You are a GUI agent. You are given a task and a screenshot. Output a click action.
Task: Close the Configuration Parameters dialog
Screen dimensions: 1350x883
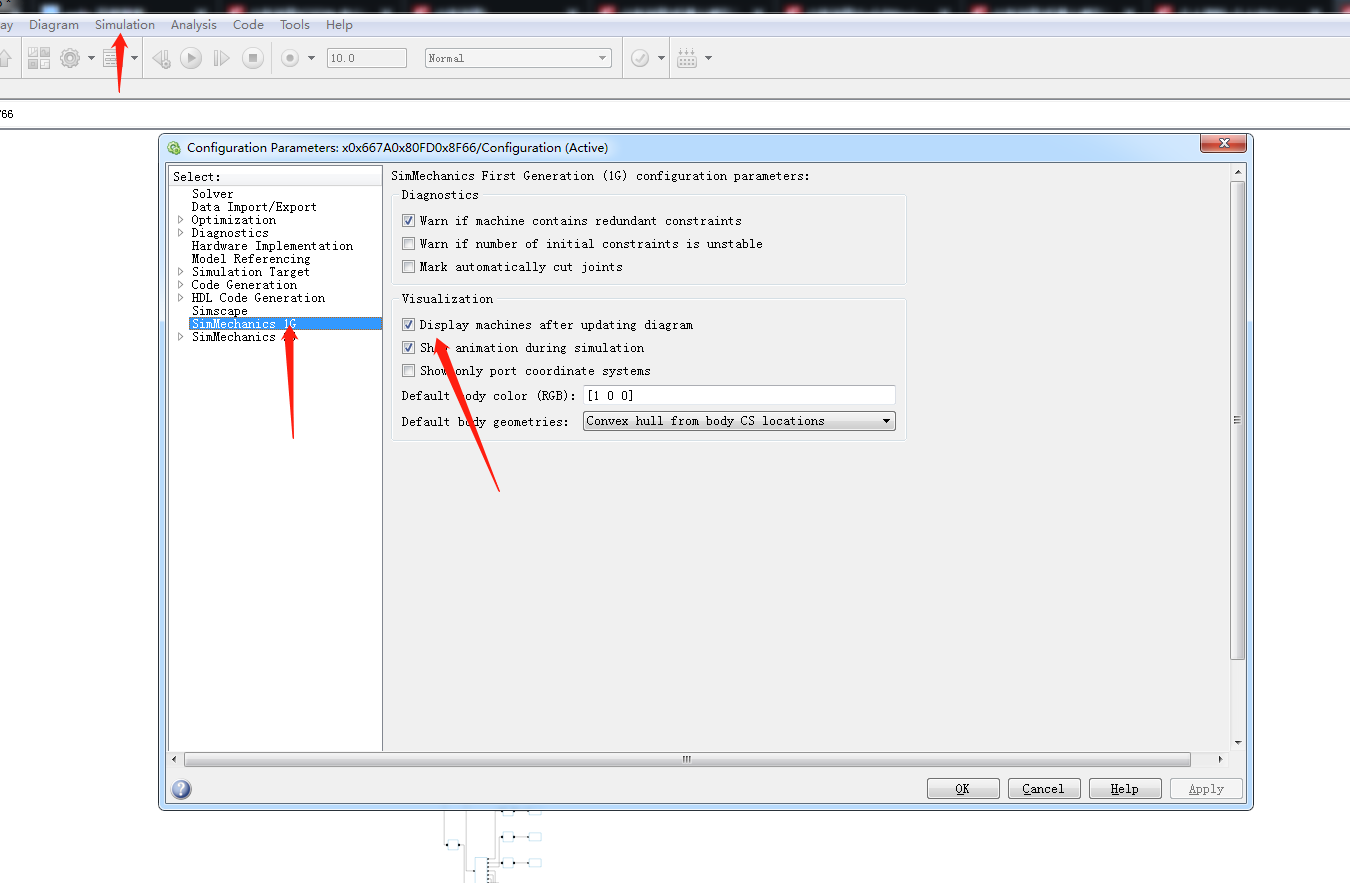point(1224,145)
